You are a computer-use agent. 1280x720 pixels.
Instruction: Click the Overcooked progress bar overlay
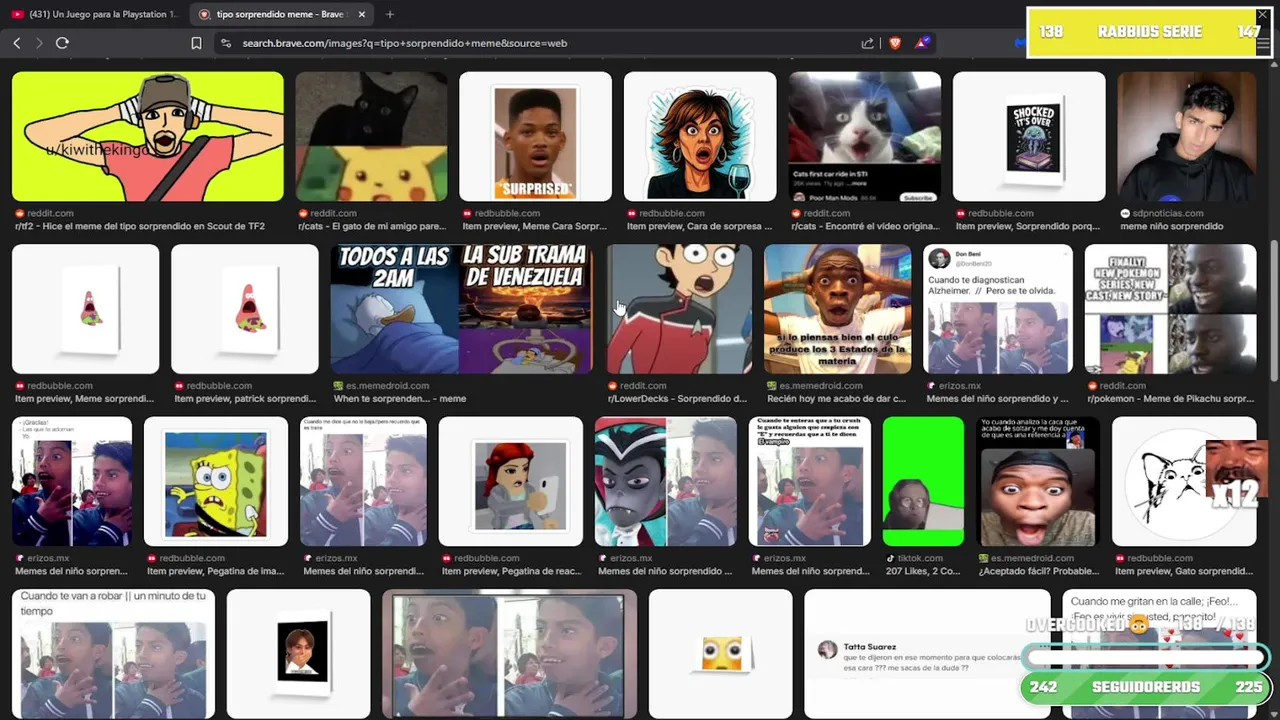[1147, 657]
